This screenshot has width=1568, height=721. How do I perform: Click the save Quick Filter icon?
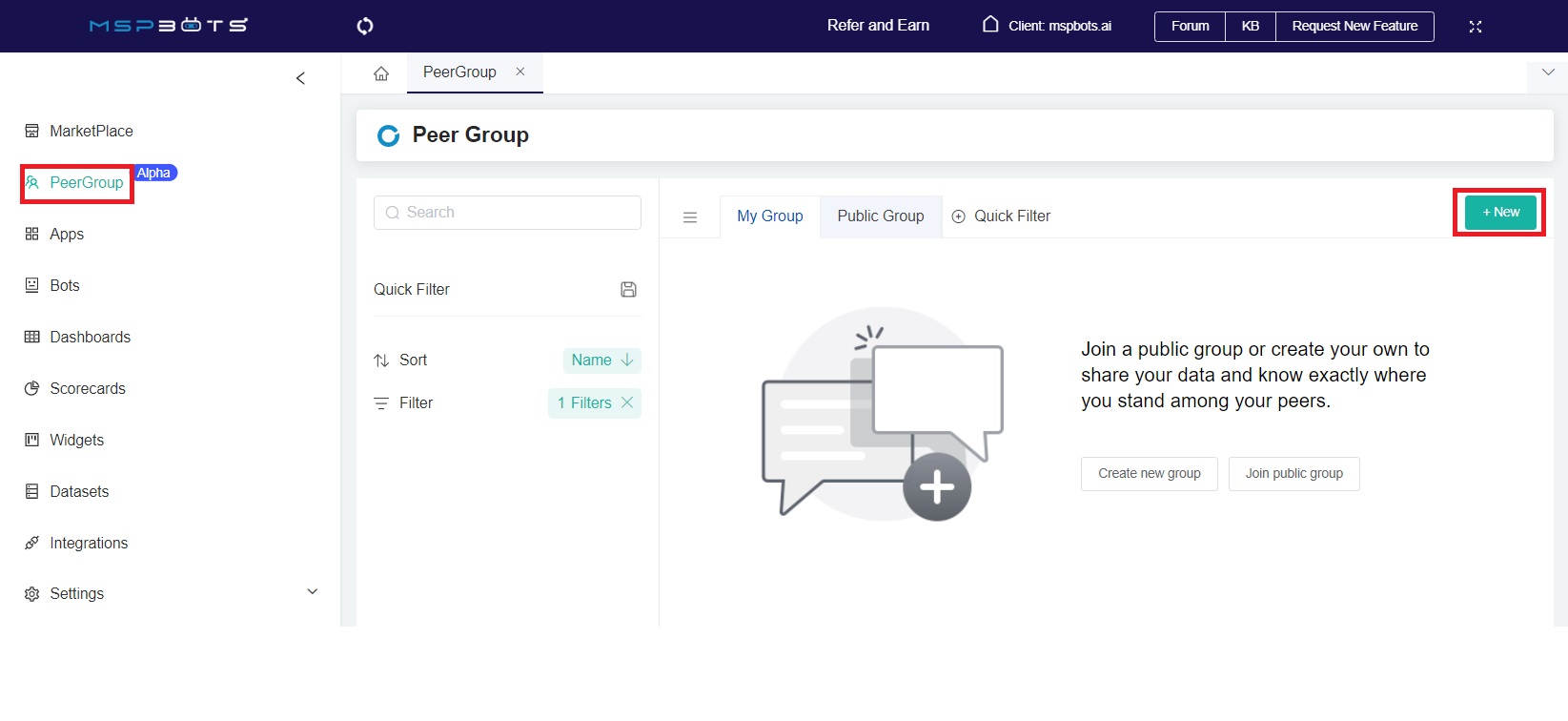click(628, 289)
